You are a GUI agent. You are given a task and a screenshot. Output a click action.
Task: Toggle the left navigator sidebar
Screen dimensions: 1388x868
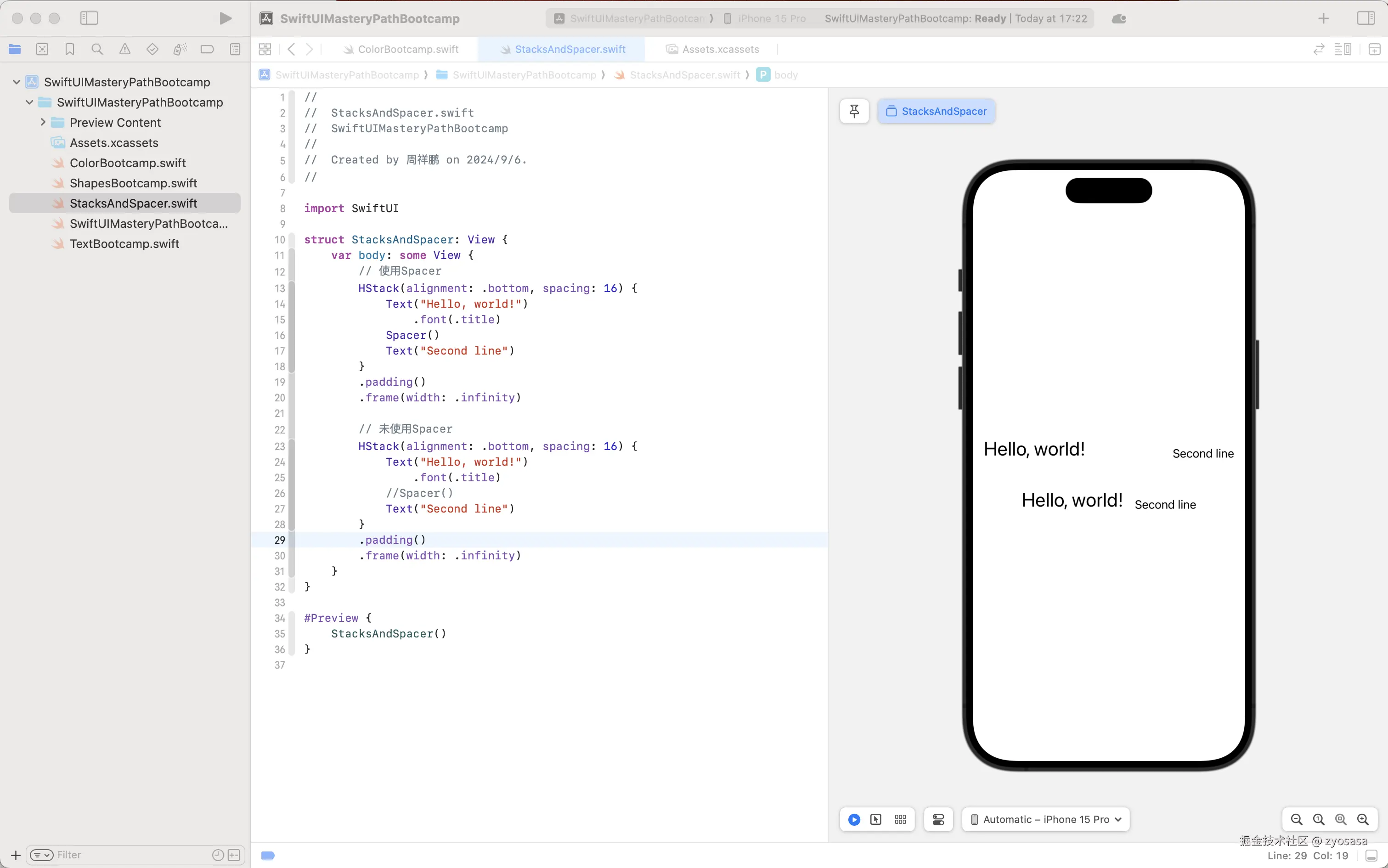89,18
